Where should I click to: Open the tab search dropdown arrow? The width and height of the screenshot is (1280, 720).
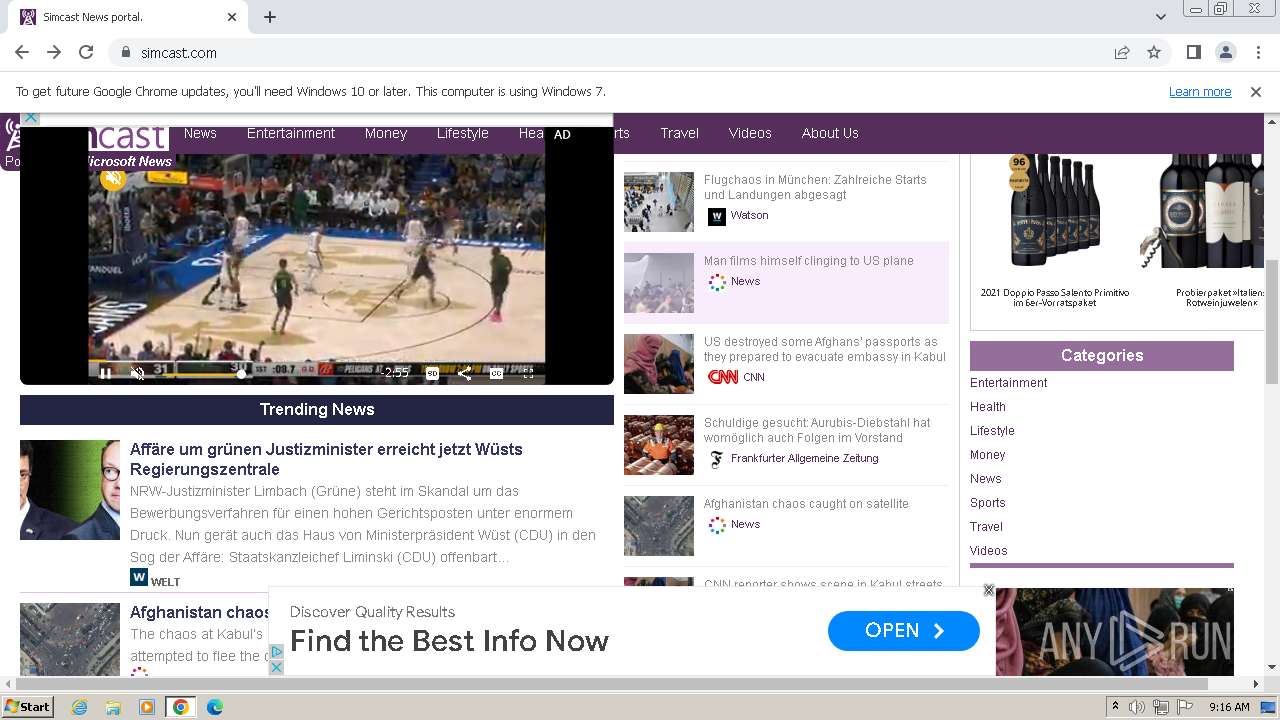click(x=1161, y=17)
